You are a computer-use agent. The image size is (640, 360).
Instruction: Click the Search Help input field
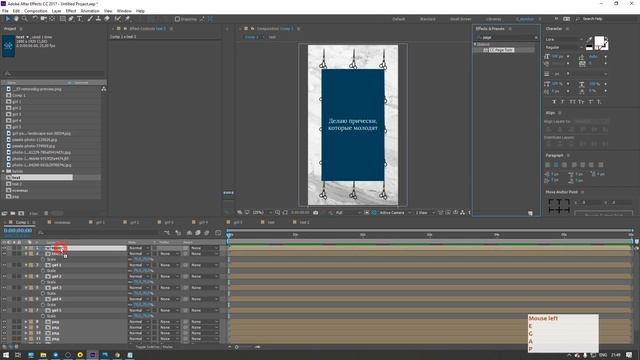pos(607,19)
